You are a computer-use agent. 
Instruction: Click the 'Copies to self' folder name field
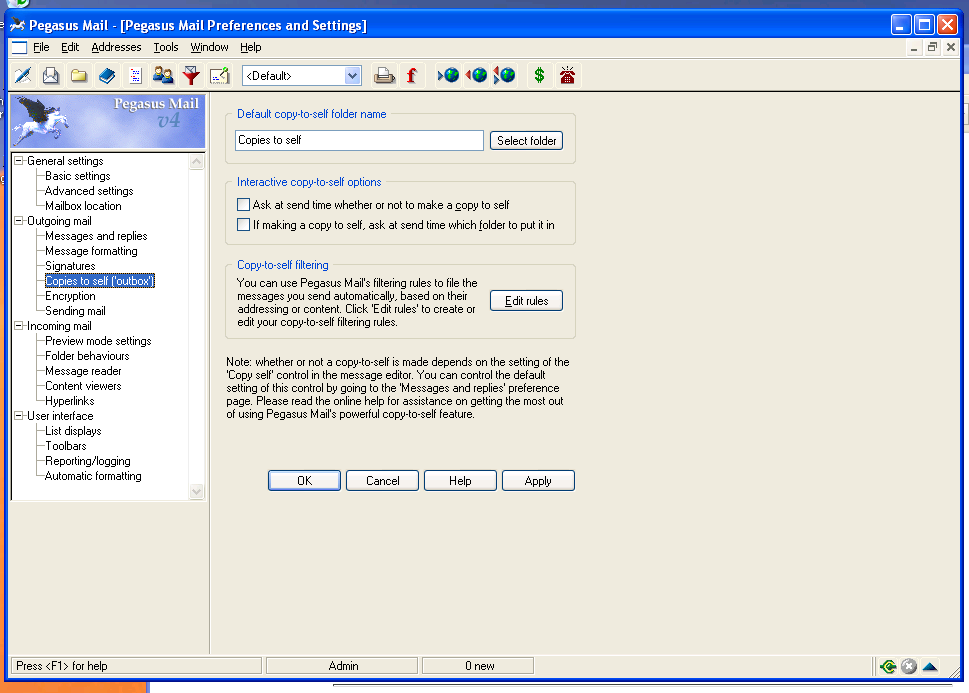(x=359, y=140)
